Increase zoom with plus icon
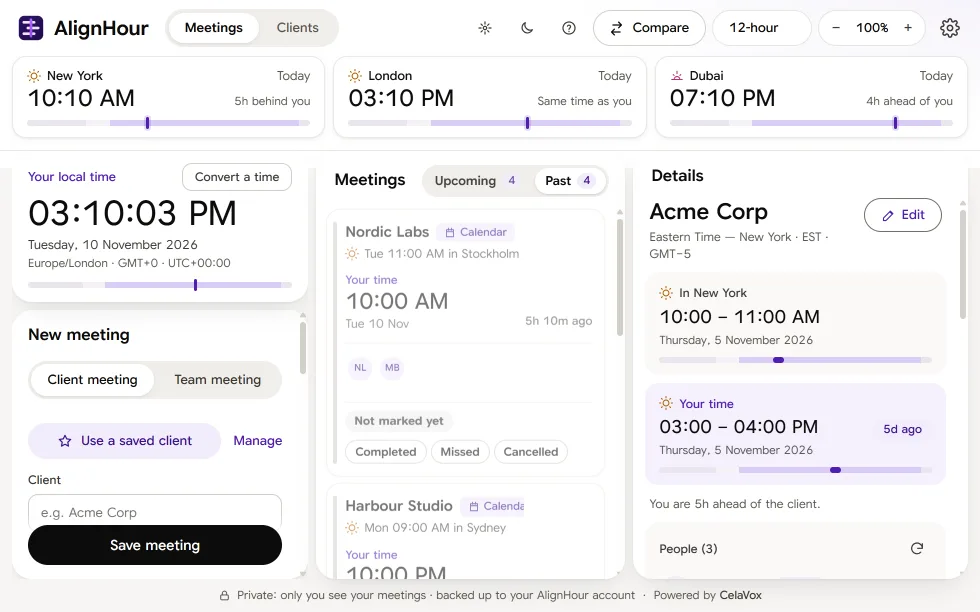 (908, 28)
